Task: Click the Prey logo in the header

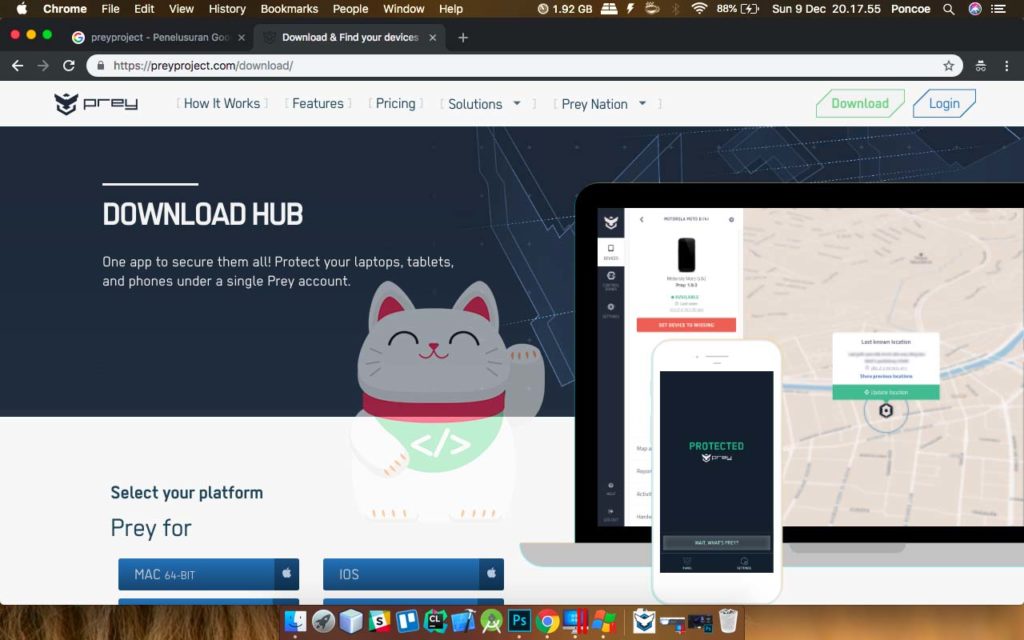Action: (96, 104)
